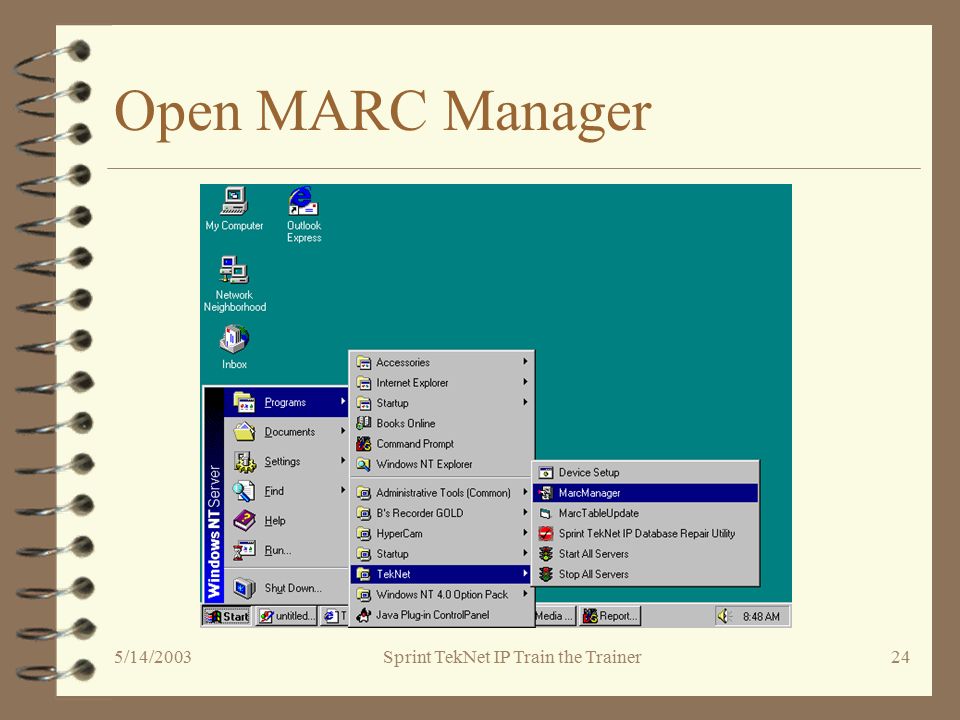Expand the Find submenu arrow
This screenshot has width=960, height=720.
pyautogui.click(x=343, y=490)
